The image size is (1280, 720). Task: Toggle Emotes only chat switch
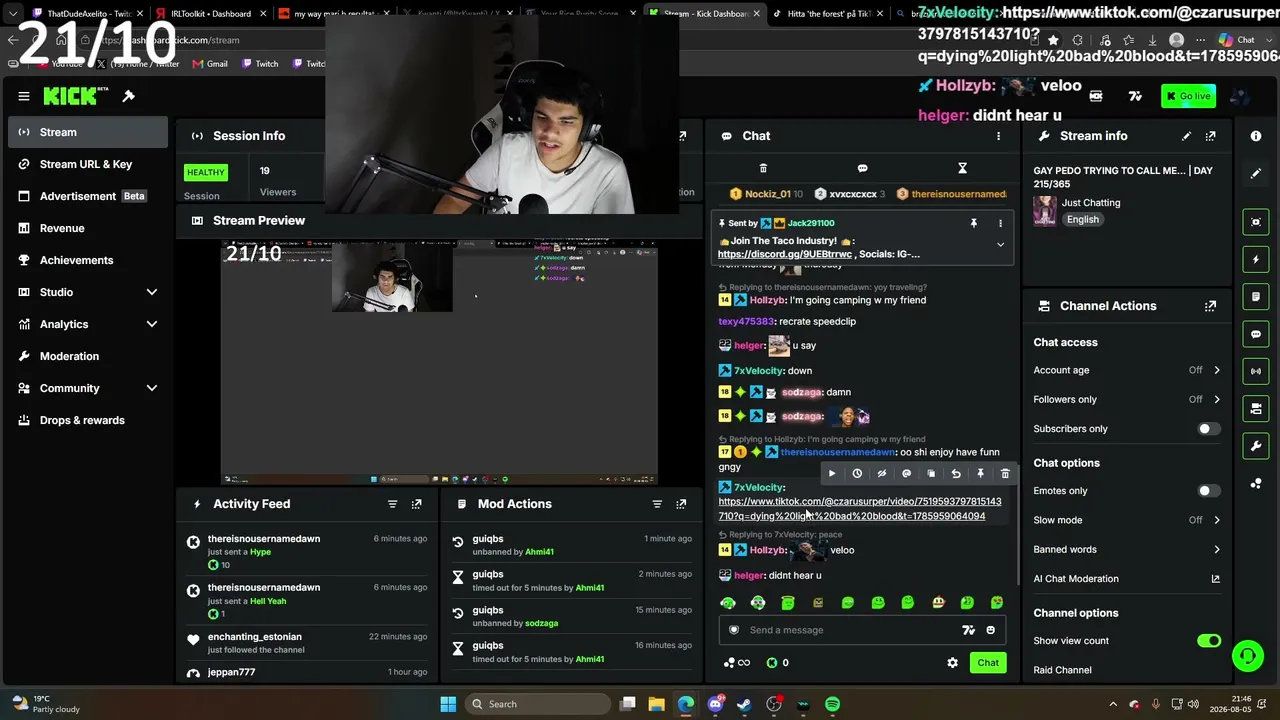tap(1209, 491)
